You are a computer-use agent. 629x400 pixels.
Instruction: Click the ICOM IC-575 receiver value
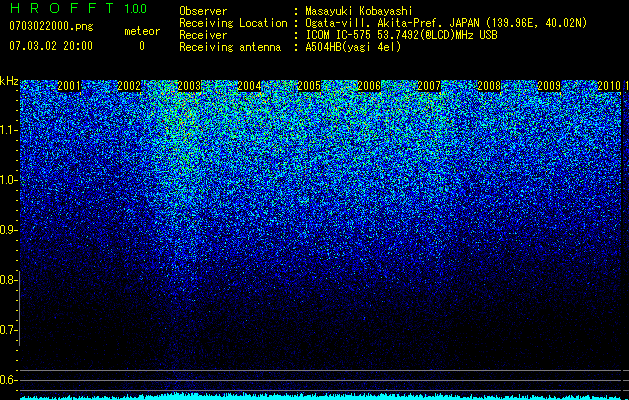pyautogui.click(x=401, y=36)
